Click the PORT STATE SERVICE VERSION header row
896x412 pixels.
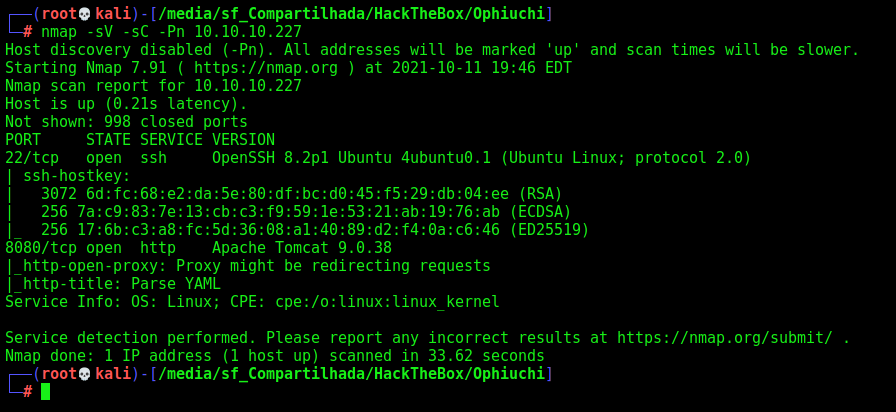140,140
